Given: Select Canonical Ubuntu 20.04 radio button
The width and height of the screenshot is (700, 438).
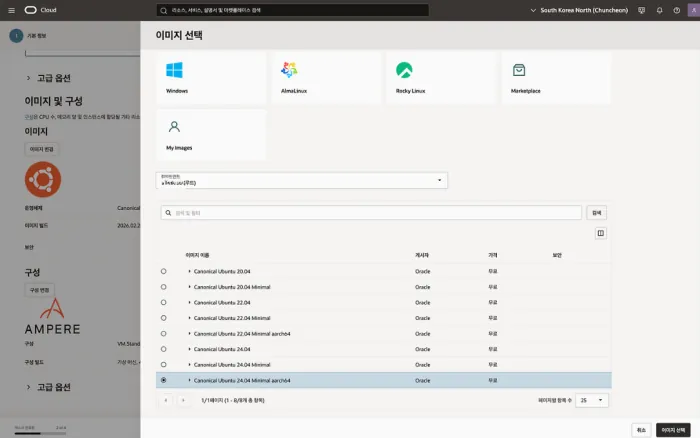Looking at the screenshot, I should click(163, 271).
